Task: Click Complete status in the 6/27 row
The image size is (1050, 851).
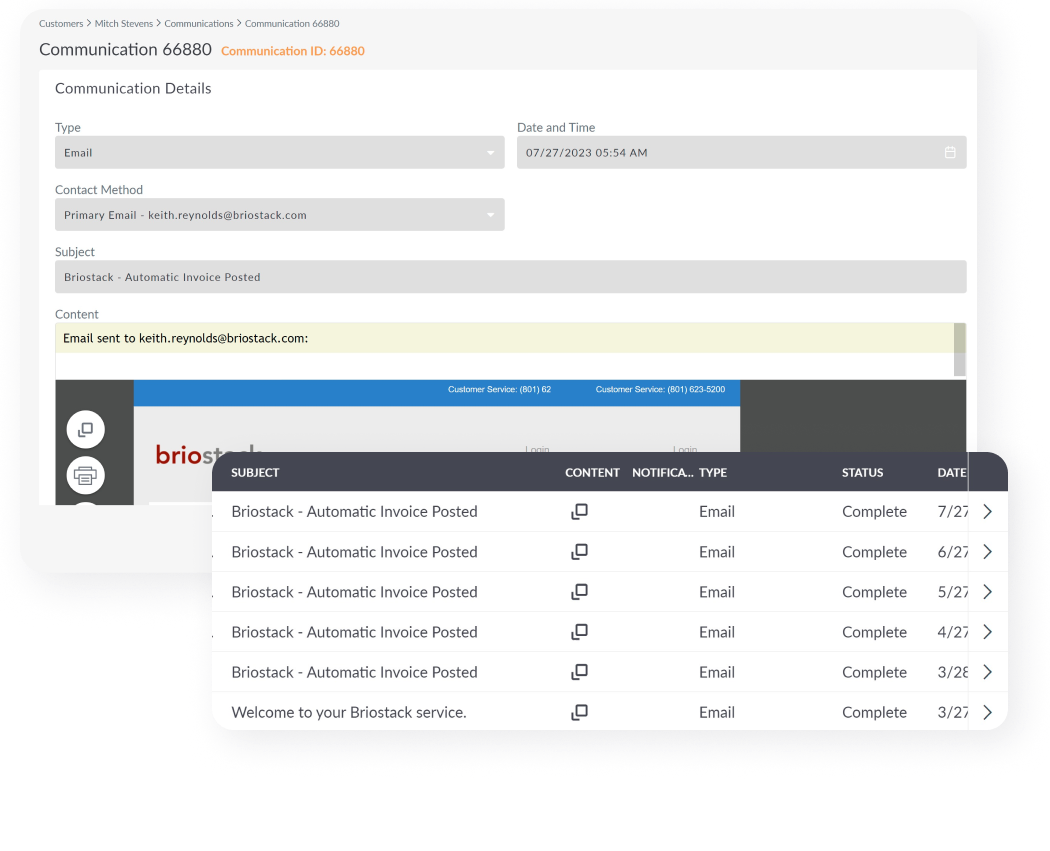Action: pyautogui.click(x=875, y=552)
